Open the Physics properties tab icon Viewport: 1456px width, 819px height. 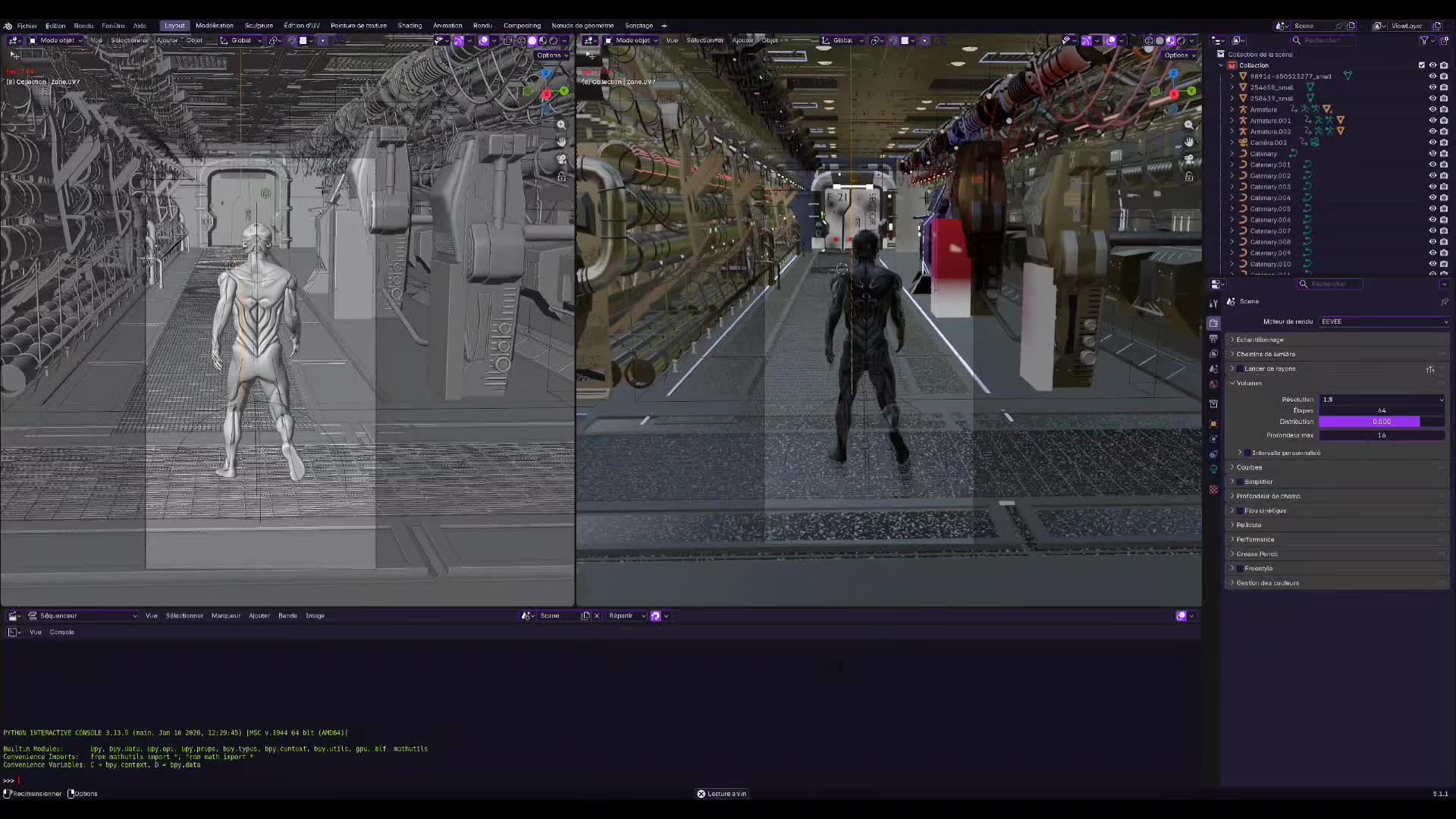pyautogui.click(x=1213, y=439)
